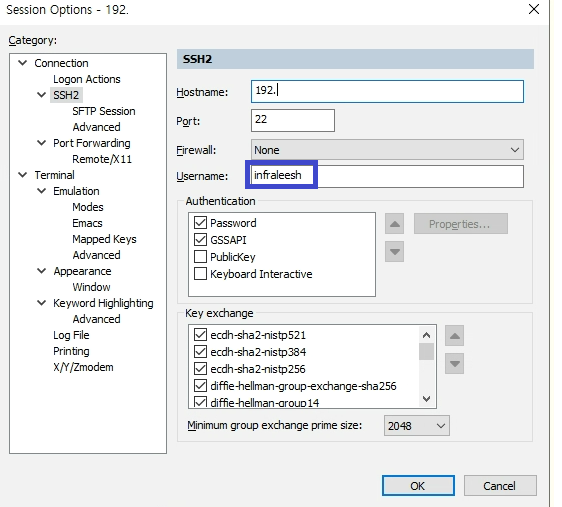Select SFTP Session category

[x=104, y=111]
